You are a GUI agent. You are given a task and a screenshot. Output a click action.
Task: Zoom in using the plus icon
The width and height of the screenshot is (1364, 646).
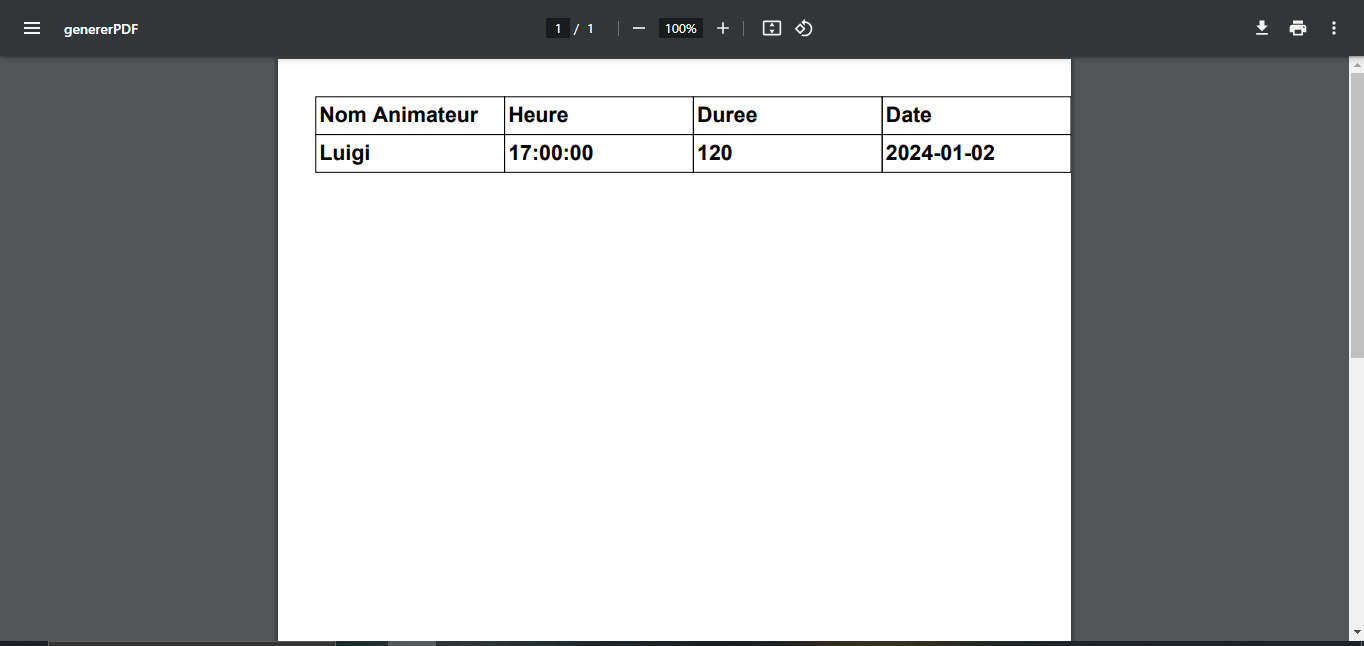point(723,28)
